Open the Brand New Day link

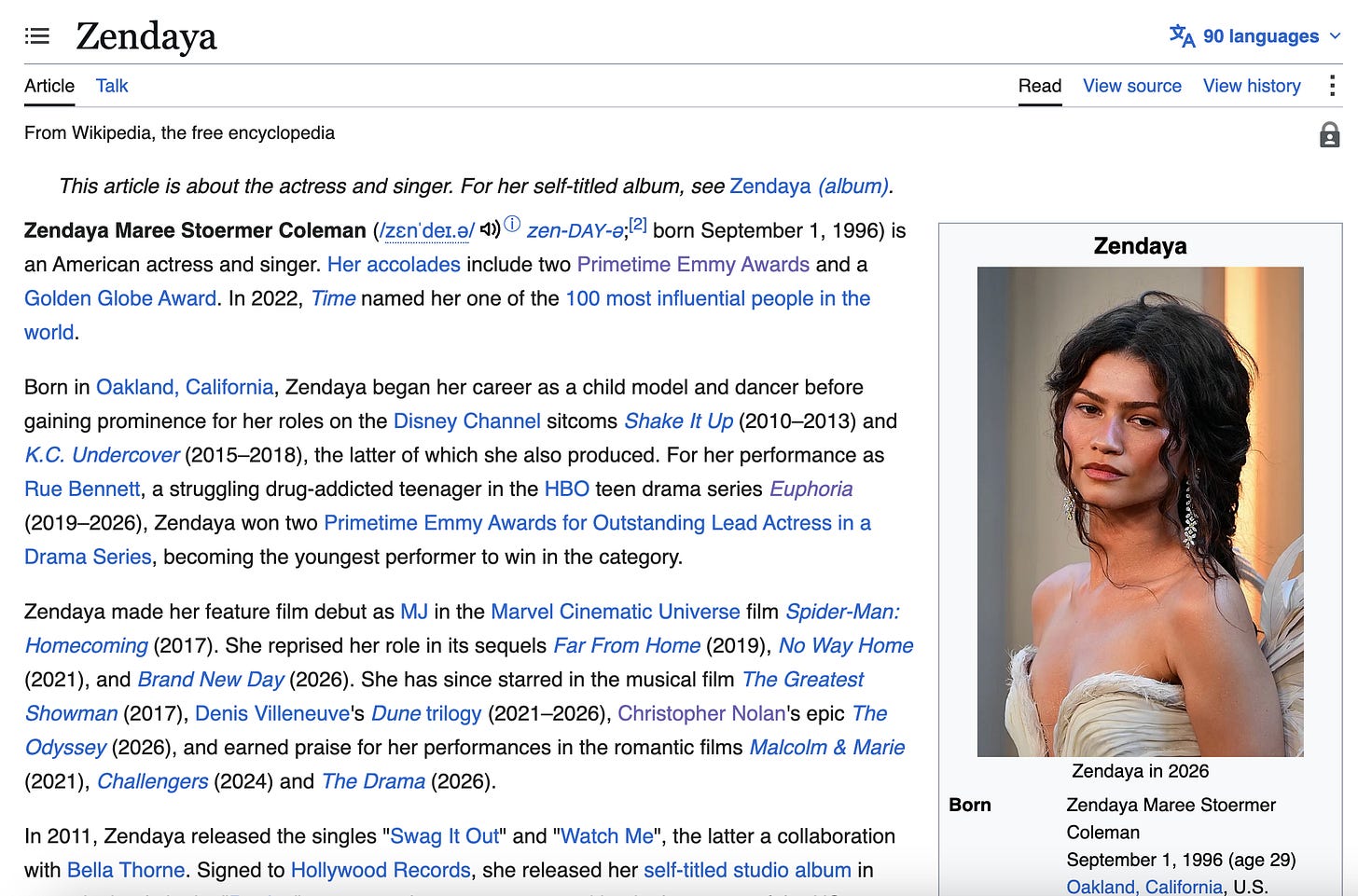point(211,680)
